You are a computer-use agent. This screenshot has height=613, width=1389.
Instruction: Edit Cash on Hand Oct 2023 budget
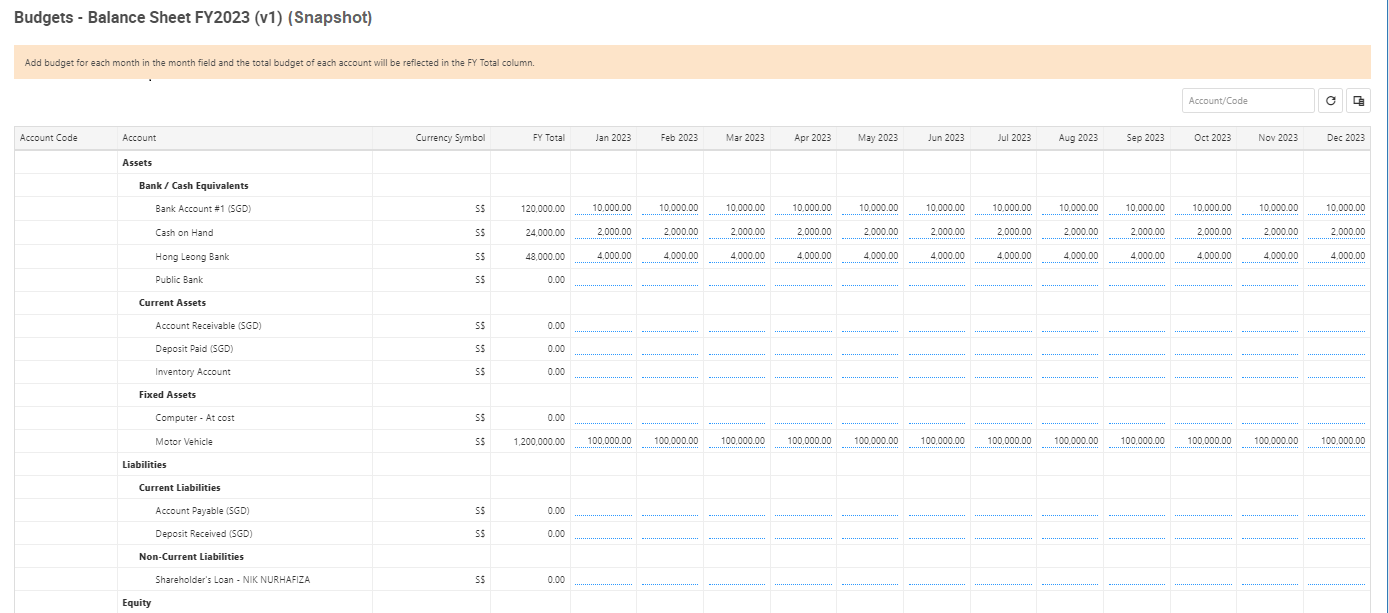(1203, 232)
